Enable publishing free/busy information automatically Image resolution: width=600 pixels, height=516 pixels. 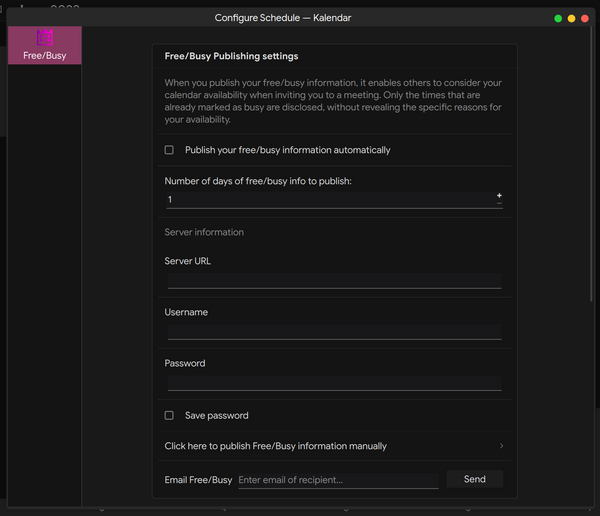point(169,150)
